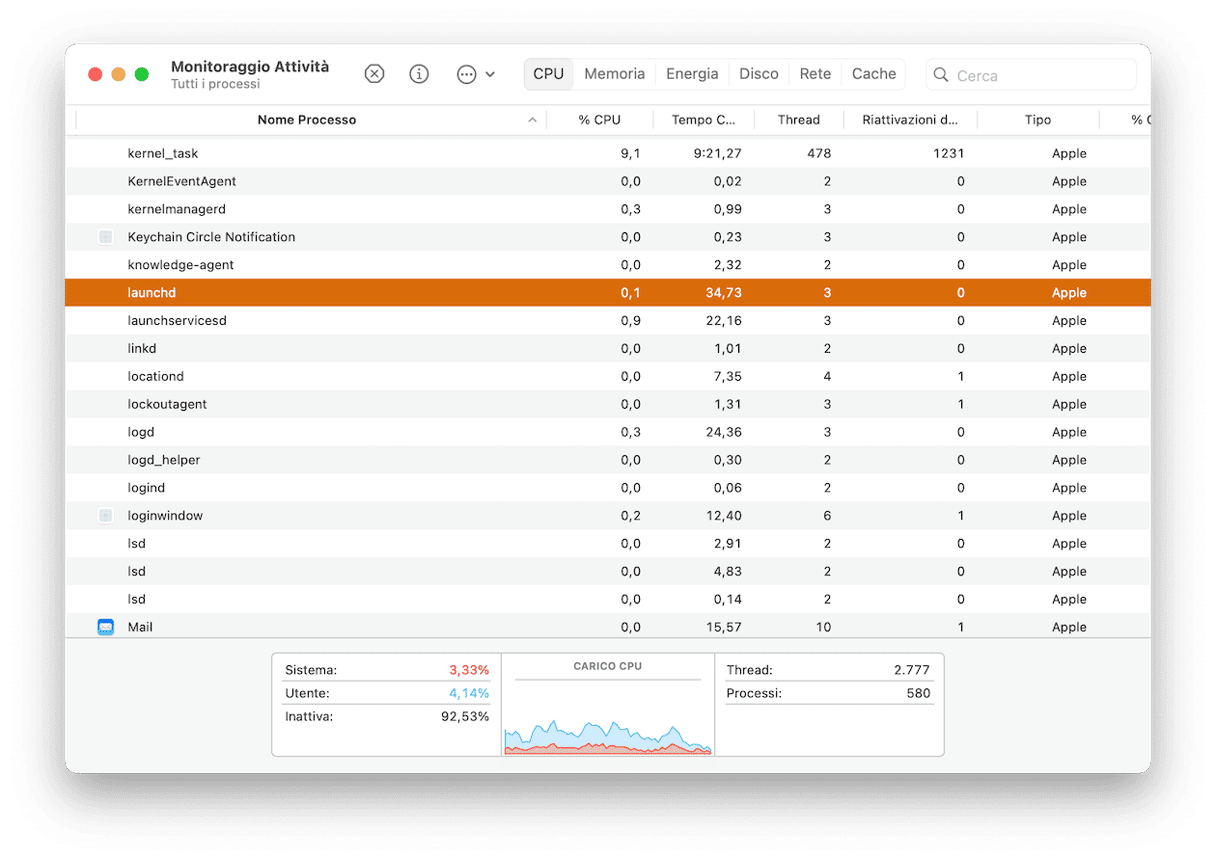This screenshot has height=859, width=1216.
Task: Select lsd row with time 2,91
Action: 608,544
